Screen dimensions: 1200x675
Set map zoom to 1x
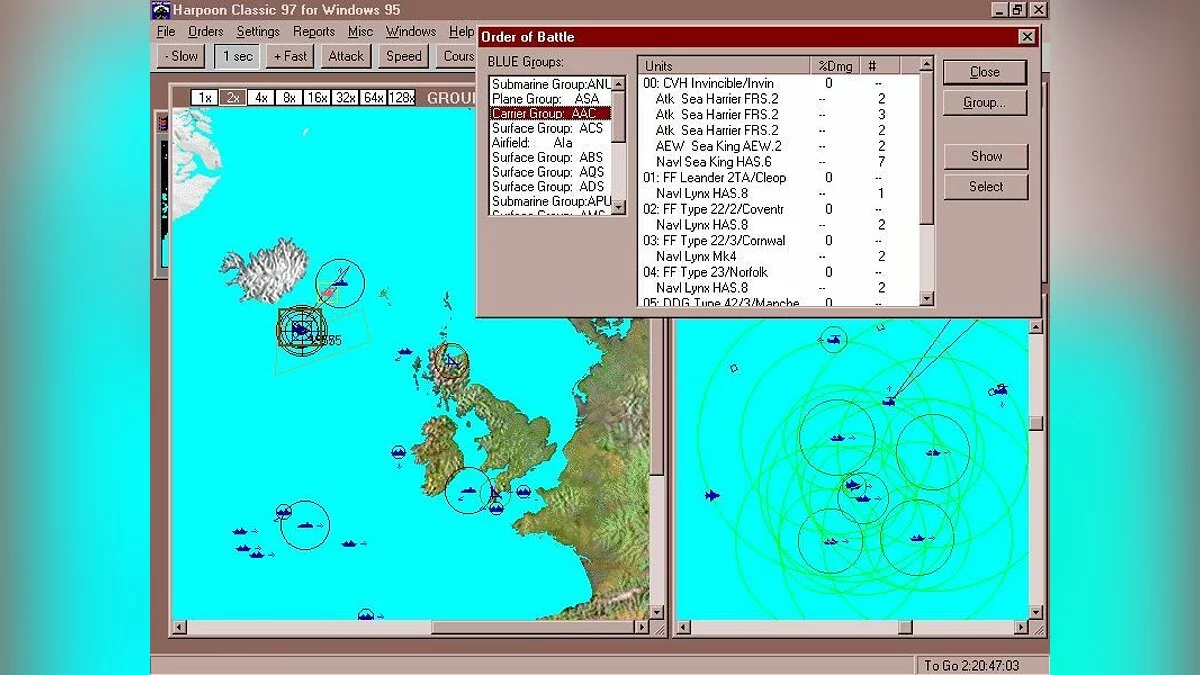coord(204,97)
